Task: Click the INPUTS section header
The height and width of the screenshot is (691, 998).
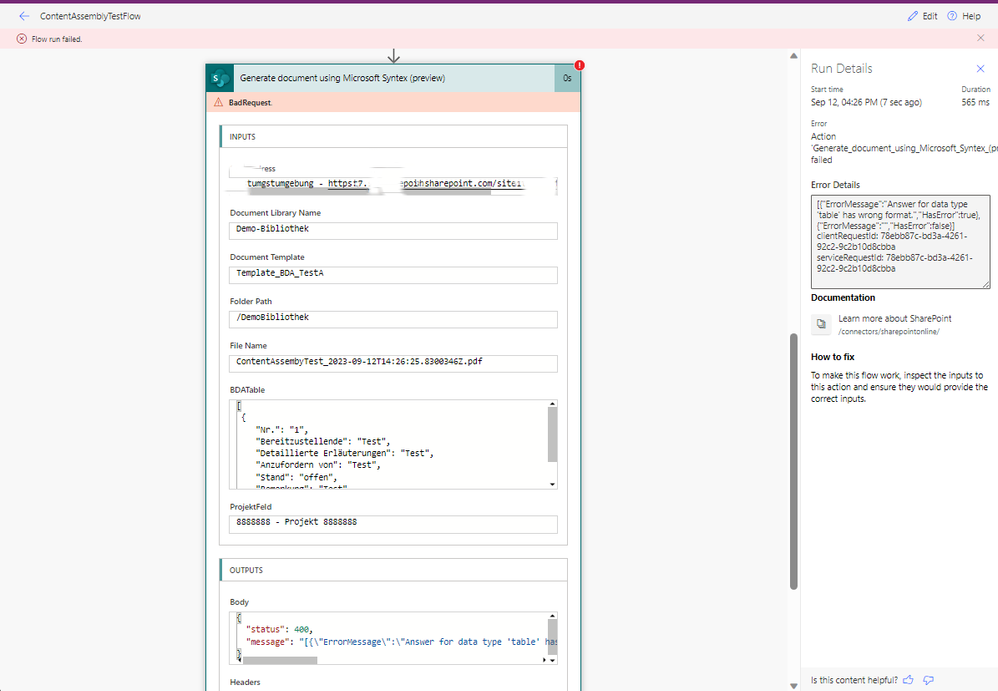Action: 393,137
